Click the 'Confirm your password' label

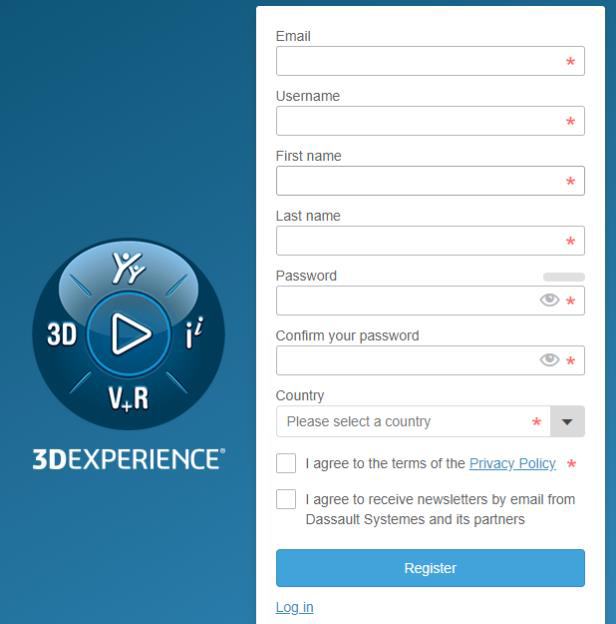(347, 336)
